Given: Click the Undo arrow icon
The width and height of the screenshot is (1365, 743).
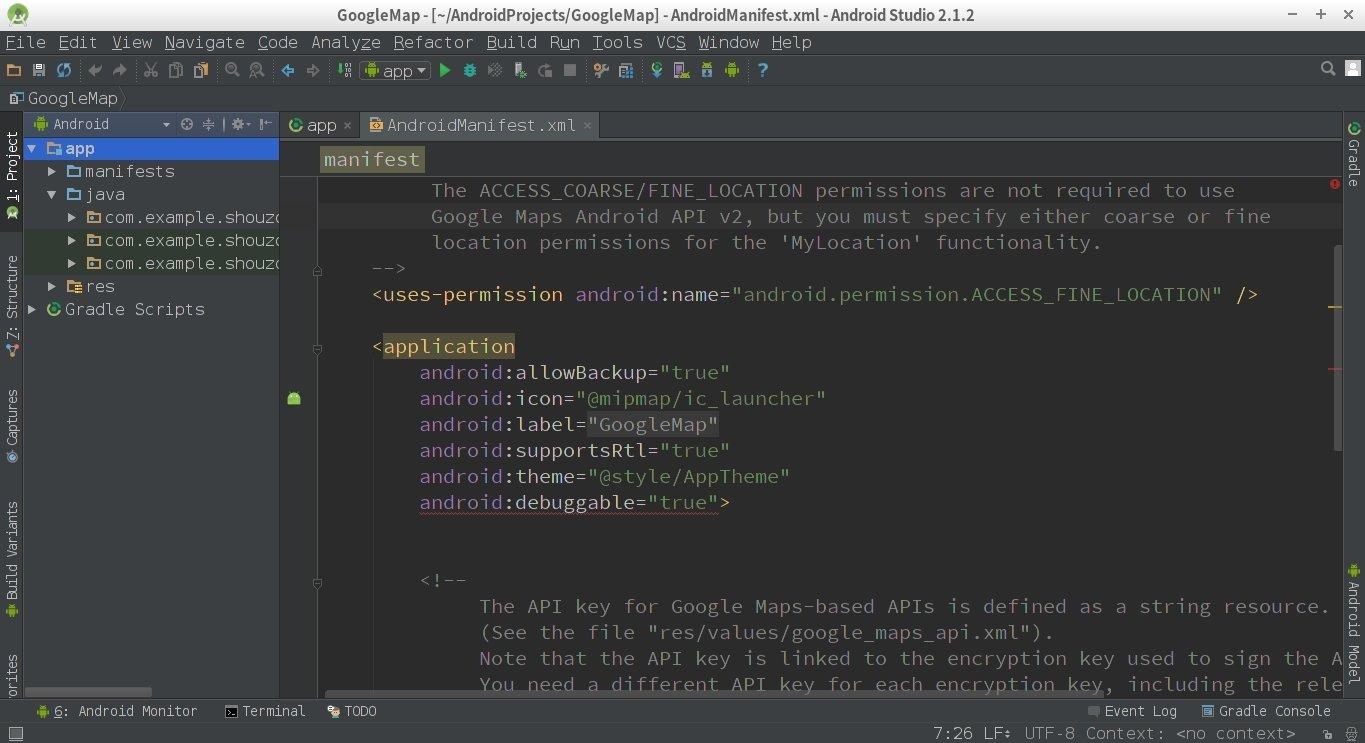Looking at the screenshot, I should tap(95, 70).
